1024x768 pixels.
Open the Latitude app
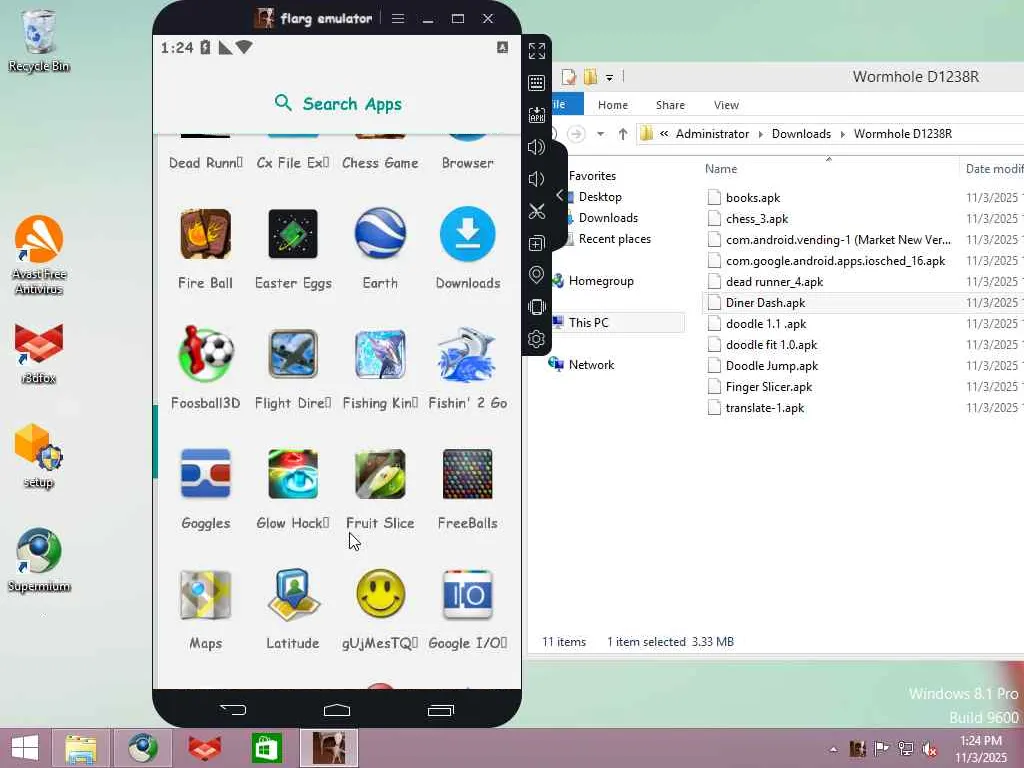coord(293,595)
